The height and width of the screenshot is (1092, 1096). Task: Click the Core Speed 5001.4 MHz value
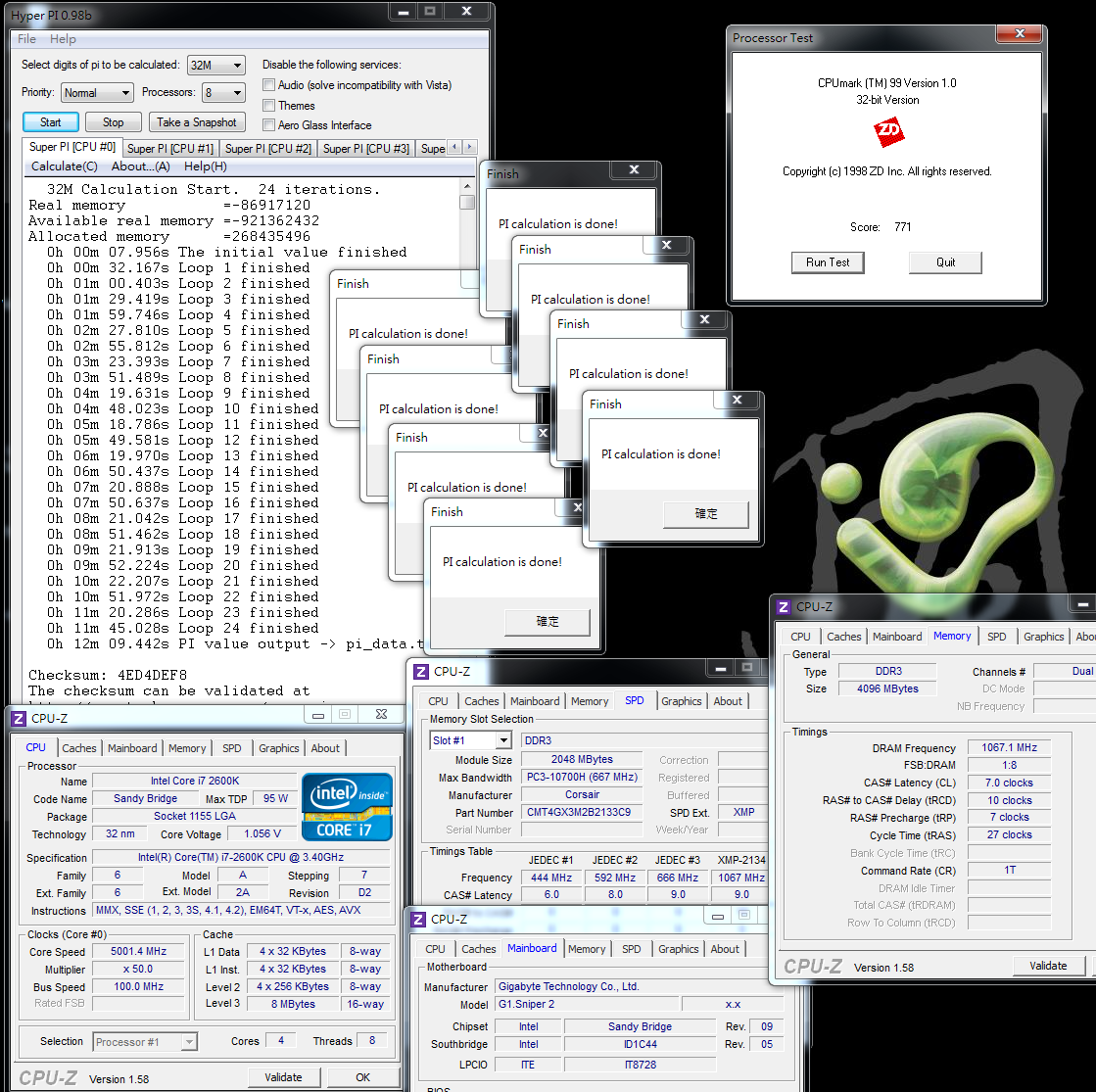(138, 952)
